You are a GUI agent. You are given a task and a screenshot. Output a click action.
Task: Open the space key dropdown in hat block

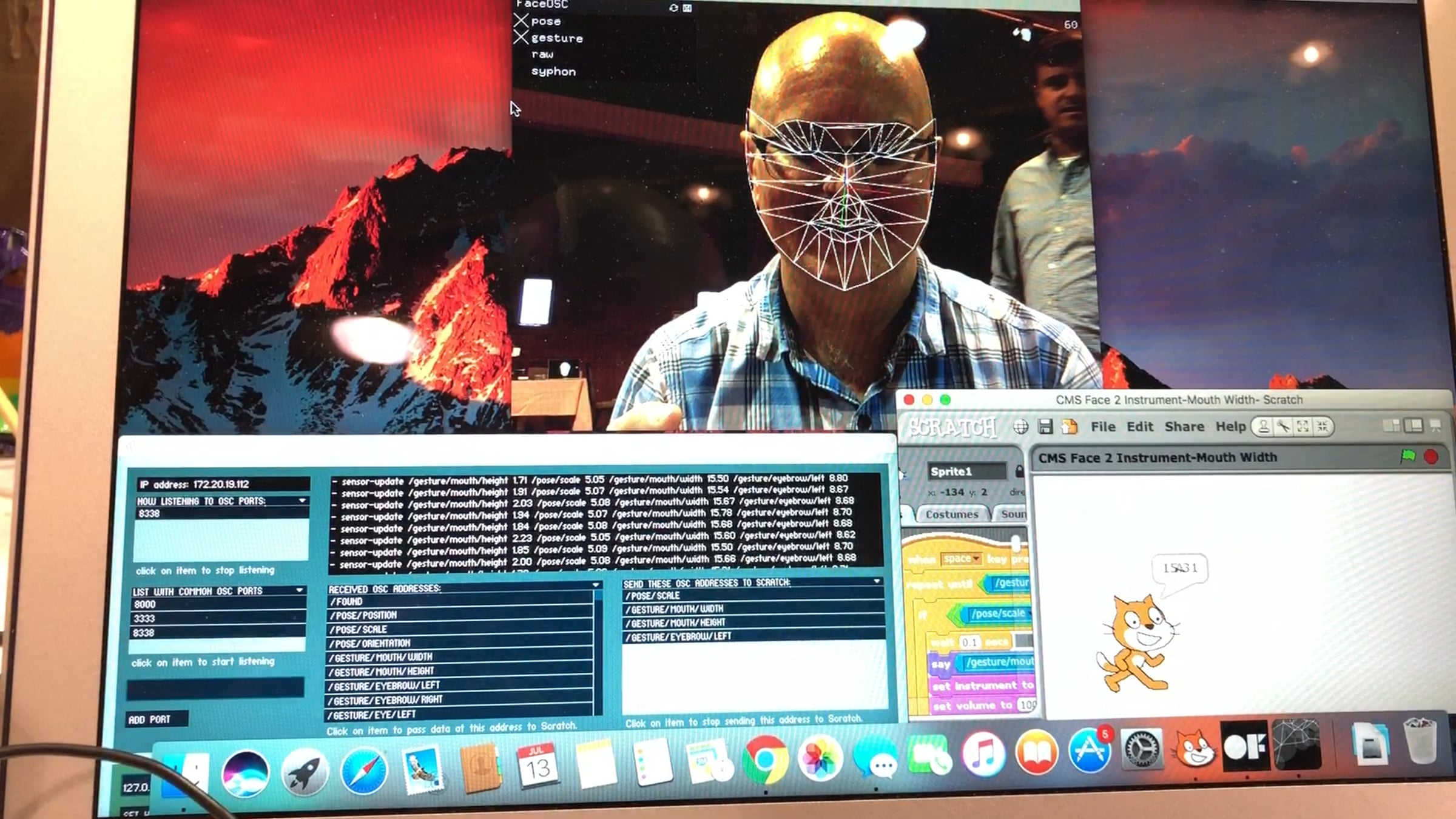976,559
